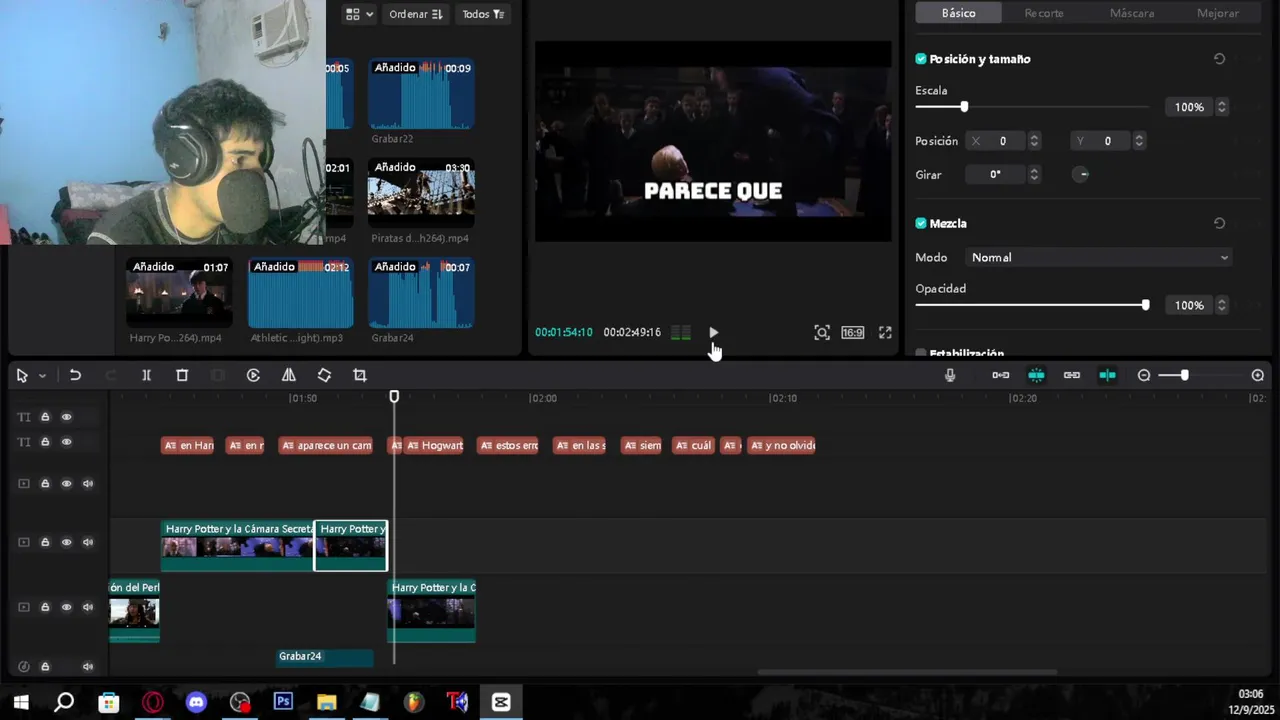Image resolution: width=1280 pixels, height=720 pixels.
Task: Open the Todos filter dropdown
Action: click(484, 14)
